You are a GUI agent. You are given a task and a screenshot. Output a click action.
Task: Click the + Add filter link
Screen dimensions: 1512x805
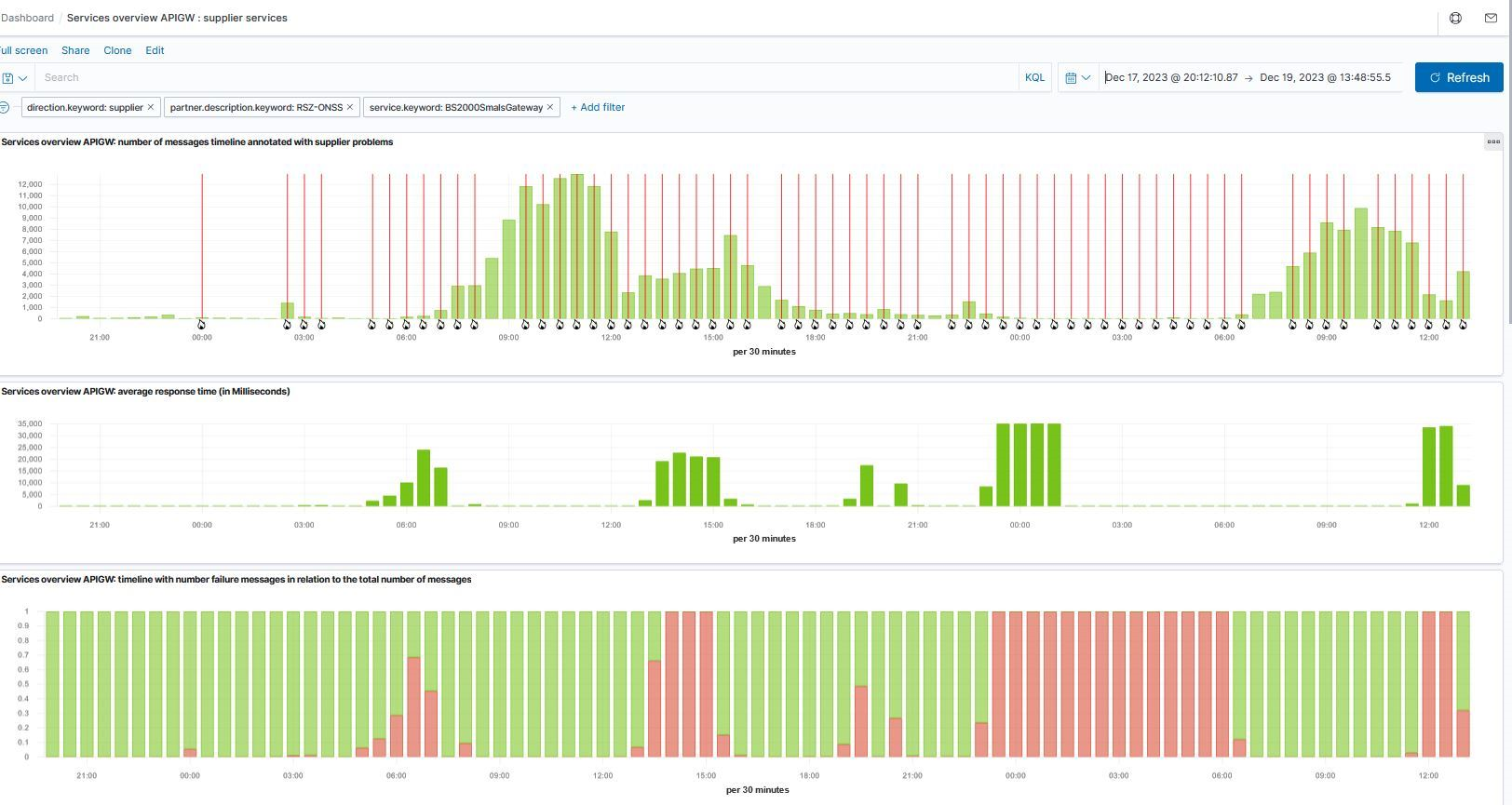(598, 108)
